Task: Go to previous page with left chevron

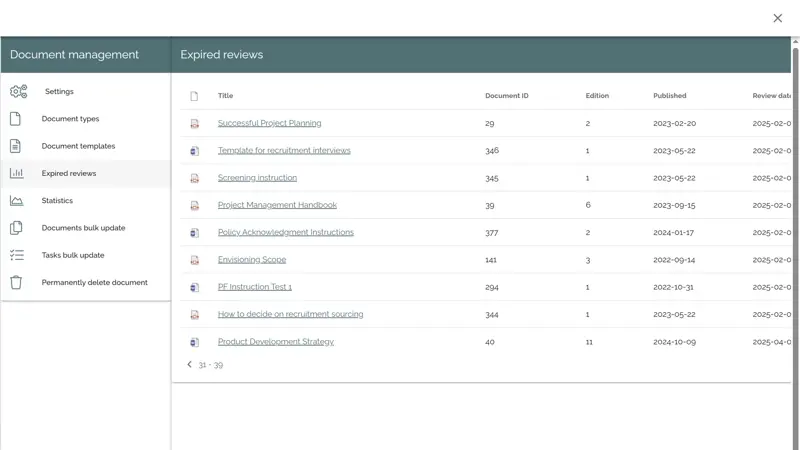Action: pyautogui.click(x=189, y=364)
